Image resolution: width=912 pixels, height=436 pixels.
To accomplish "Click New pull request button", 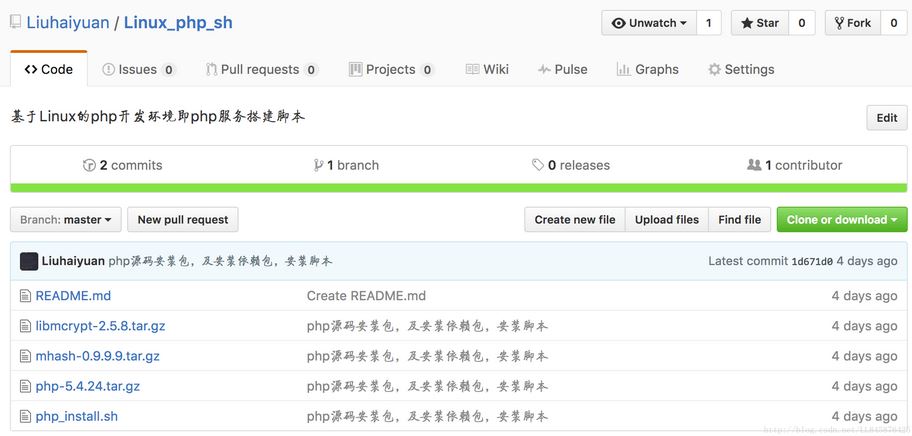I will (183, 220).
